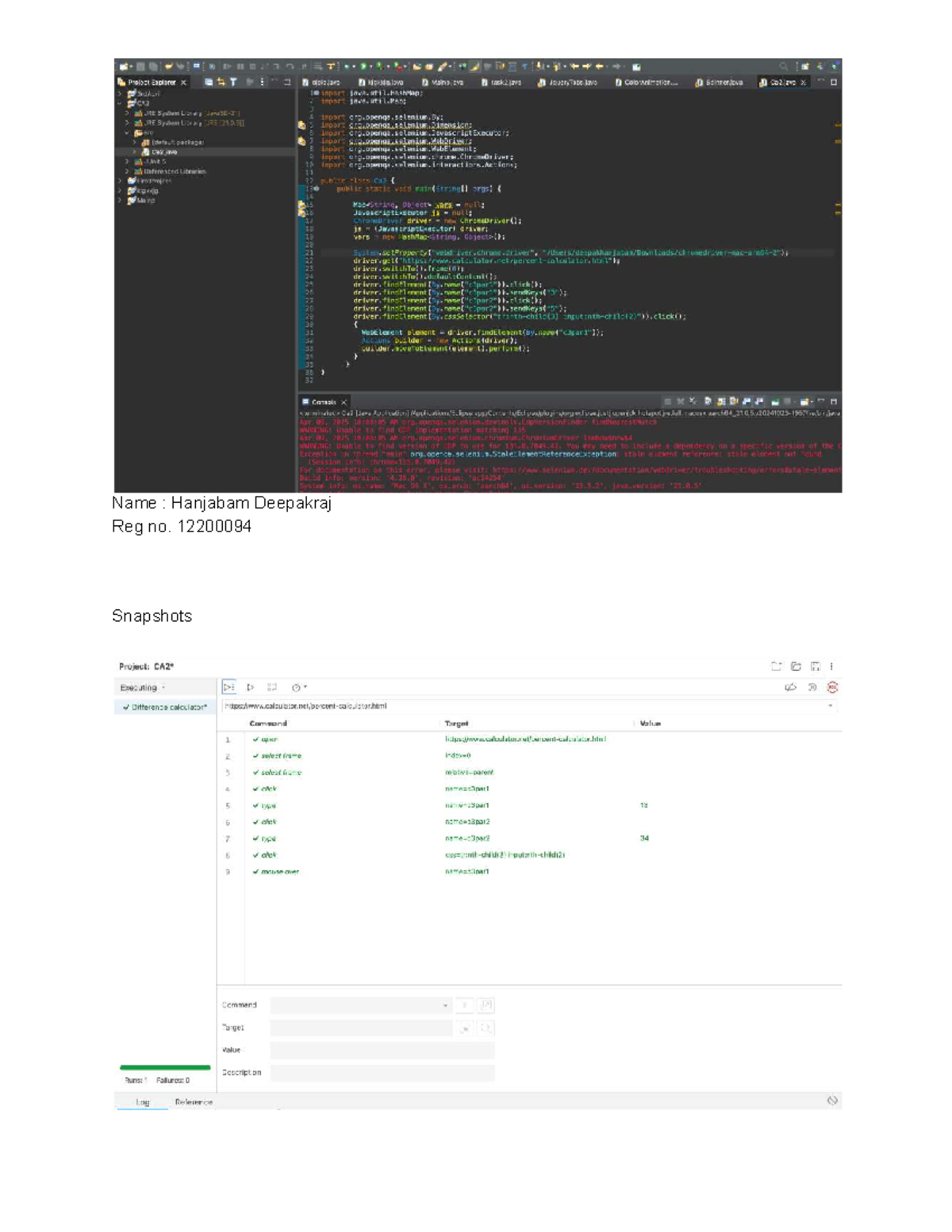
Task: Close the Console view tab
Action: click(x=344, y=402)
